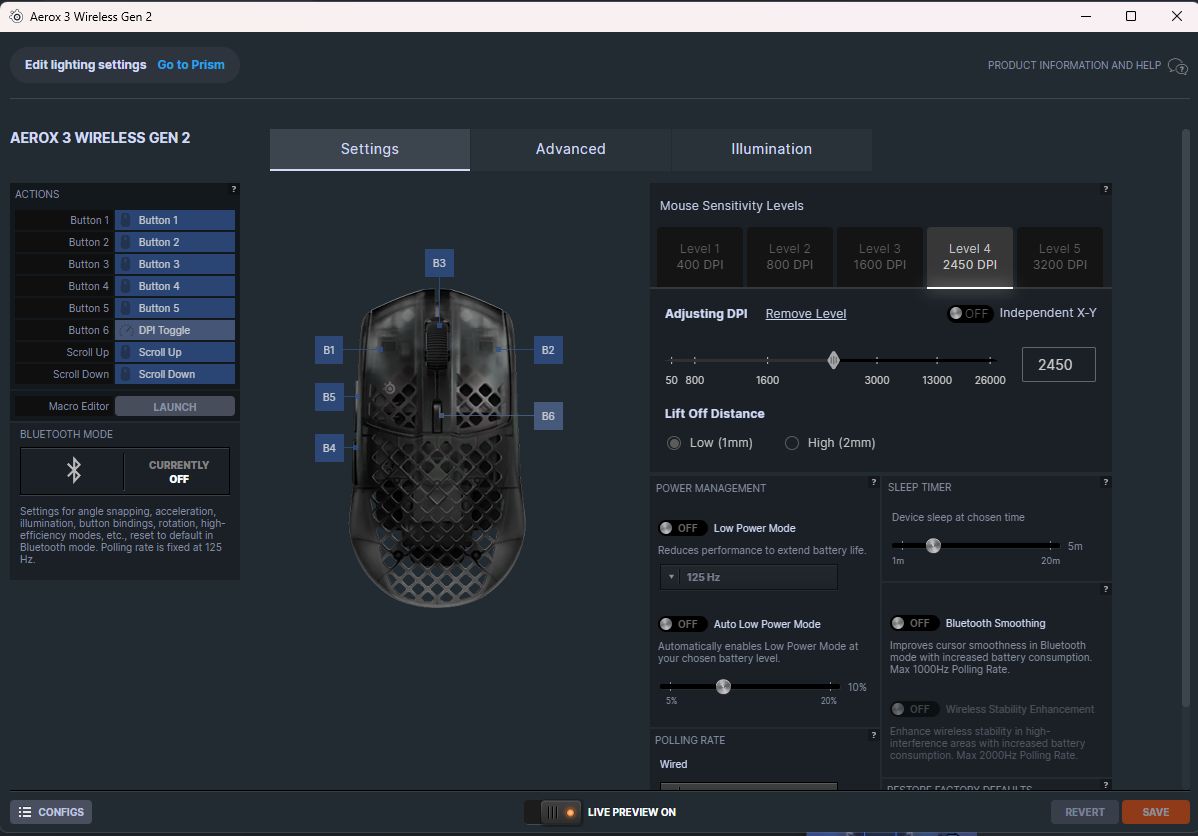Image resolution: width=1198 pixels, height=836 pixels.
Task: Select High (2mm) lift off distance
Action: (792, 443)
